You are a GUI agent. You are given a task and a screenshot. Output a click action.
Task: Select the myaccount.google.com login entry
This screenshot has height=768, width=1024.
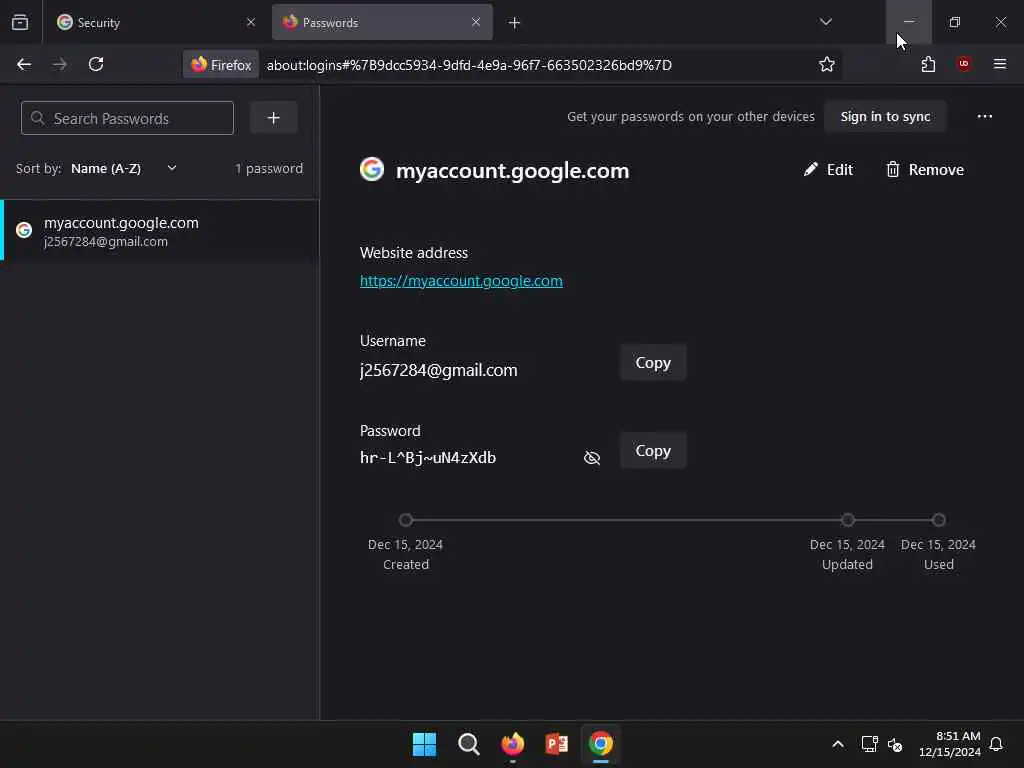(160, 231)
